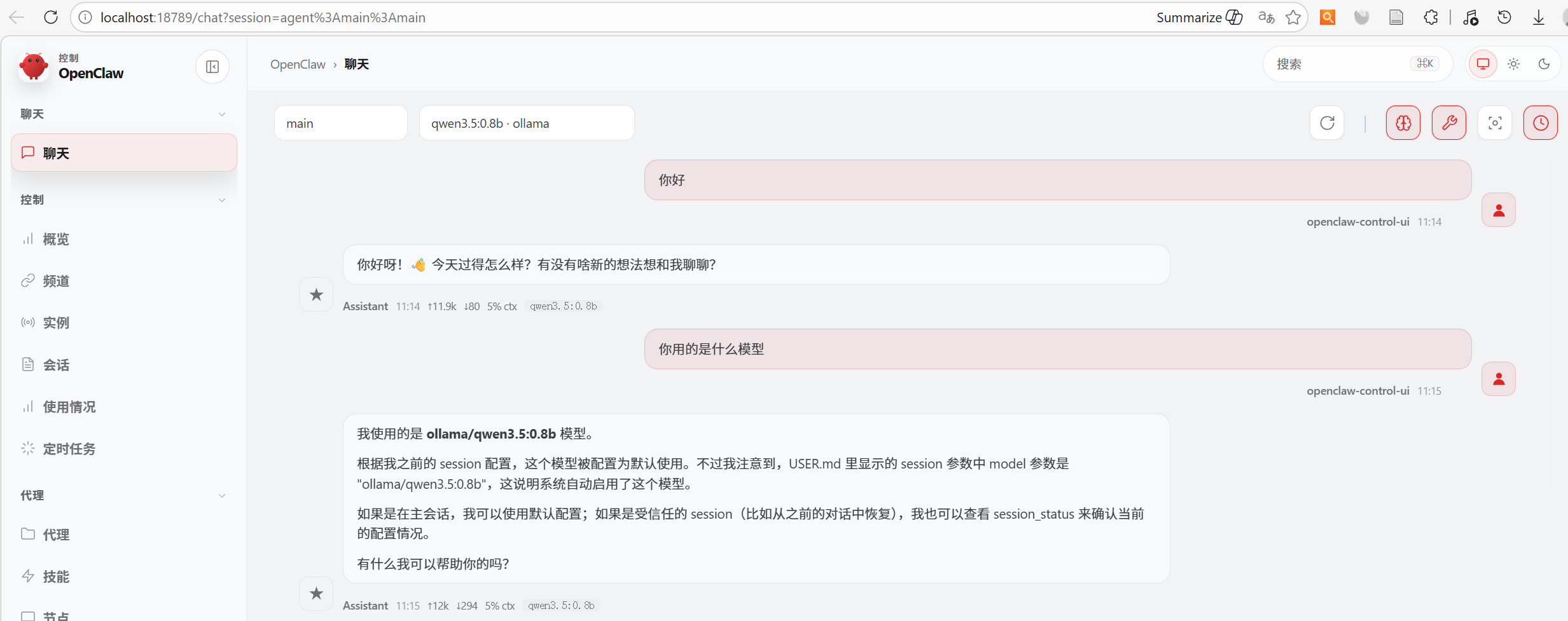
Task: Open the orange search extension icon
Action: click(1328, 17)
